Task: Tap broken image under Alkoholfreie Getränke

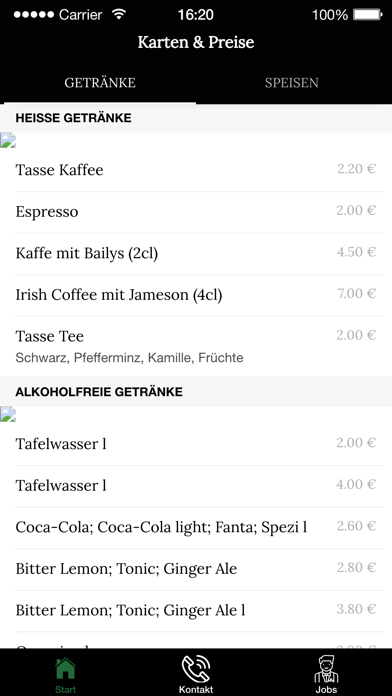Action: click(8, 414)
